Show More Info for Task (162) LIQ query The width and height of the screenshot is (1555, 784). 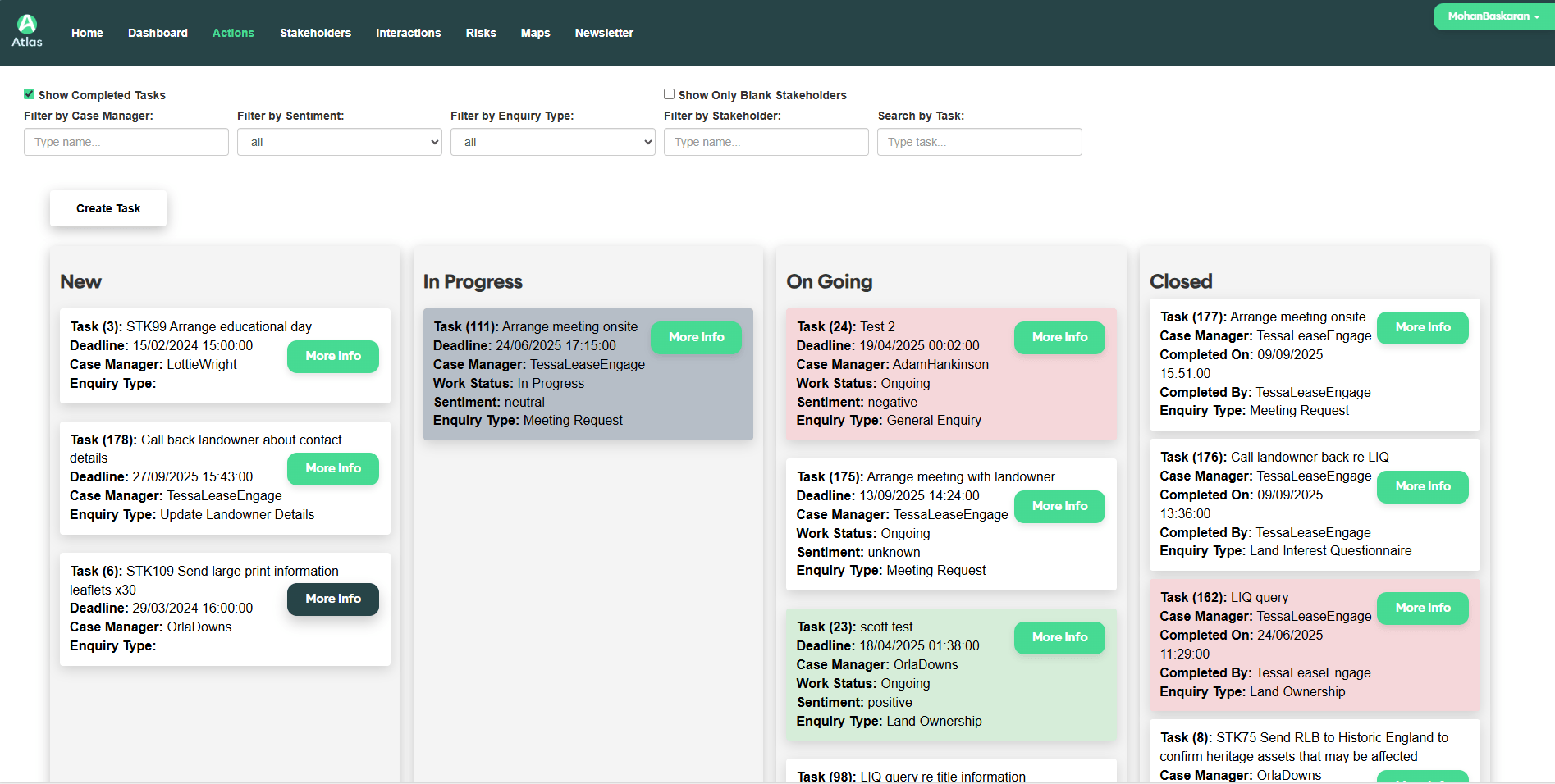[1422, 608]
